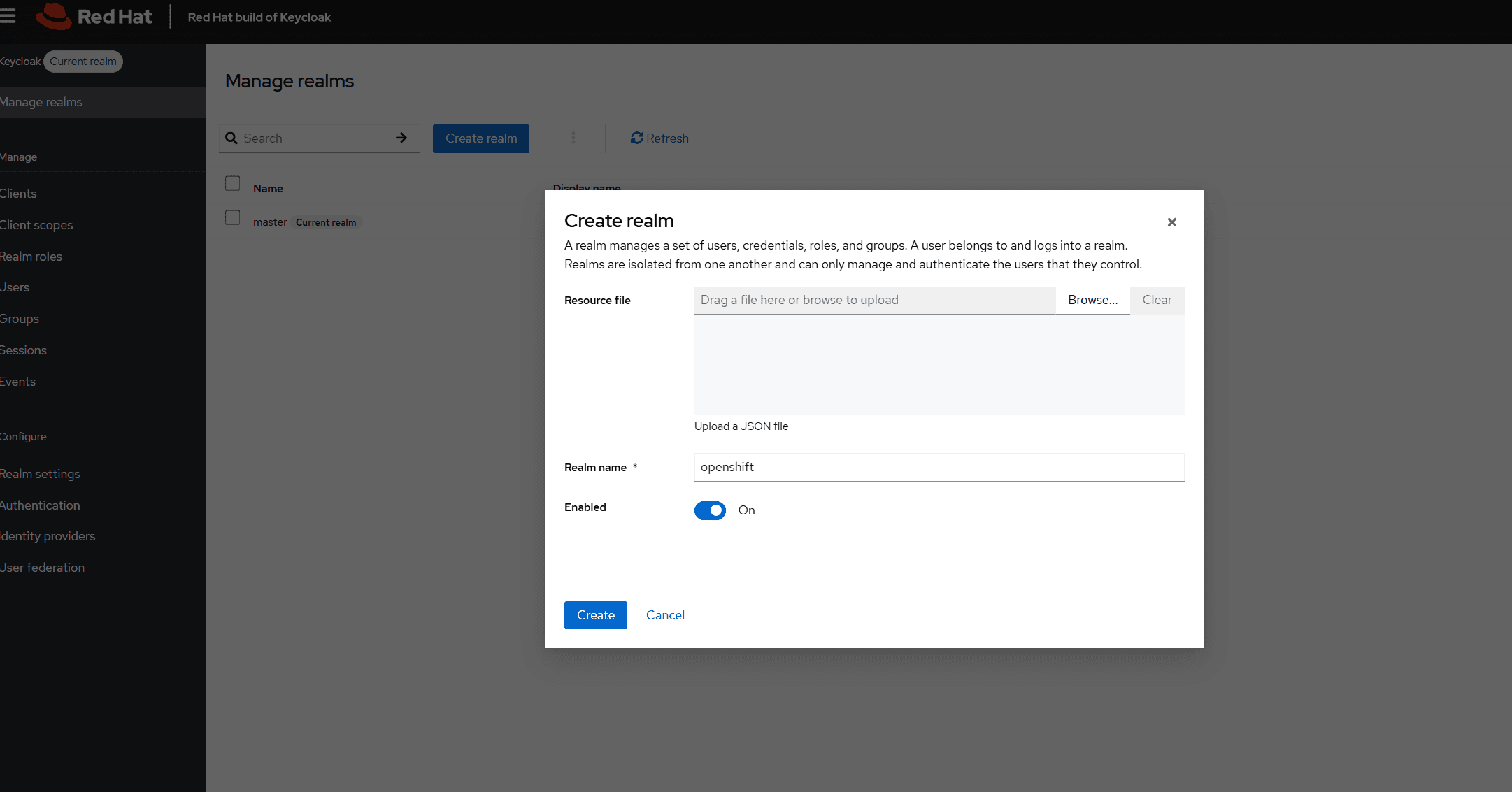Click the Create realm dialog title
Viewport: 1512px width, 792px height.
coord(619,221)
